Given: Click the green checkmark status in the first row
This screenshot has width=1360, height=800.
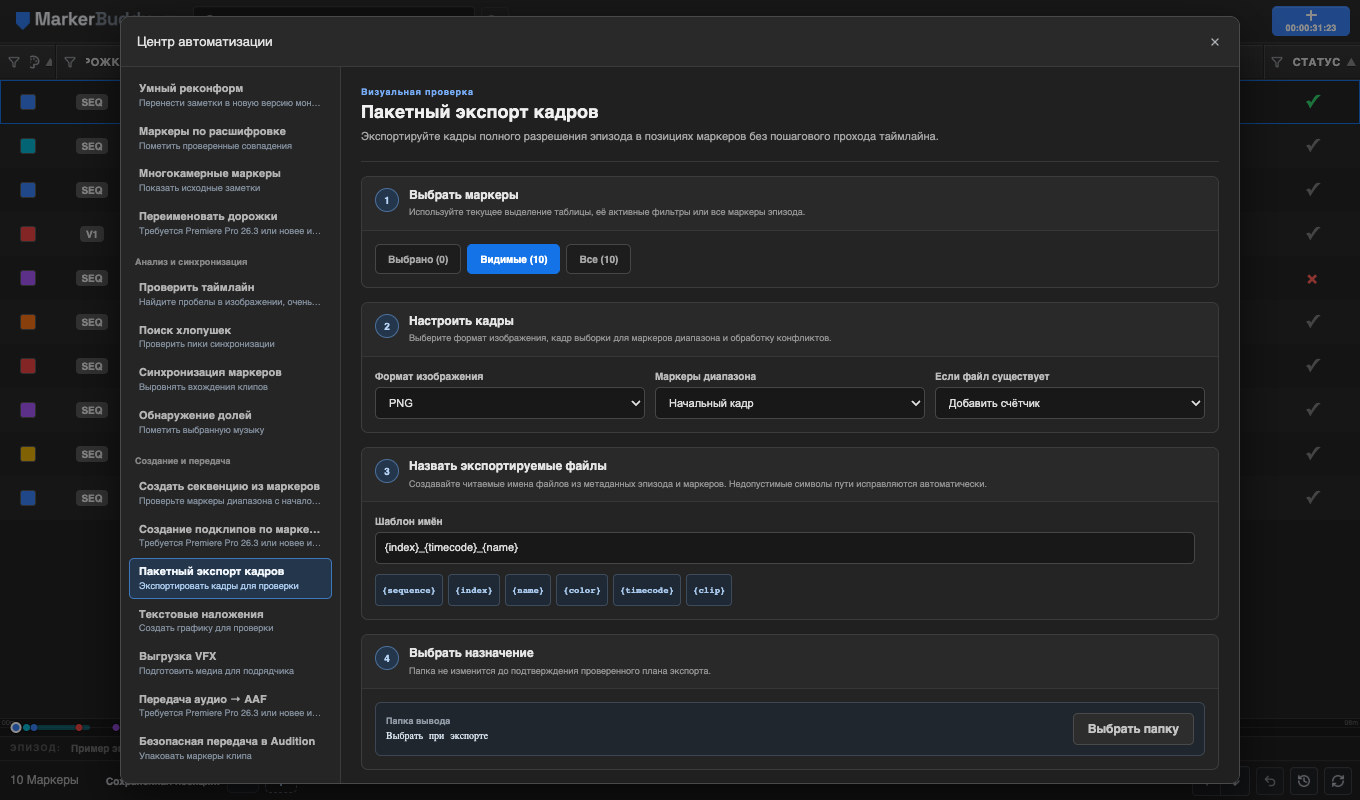Looking at the screenshot, I should tap(1313, 101).
